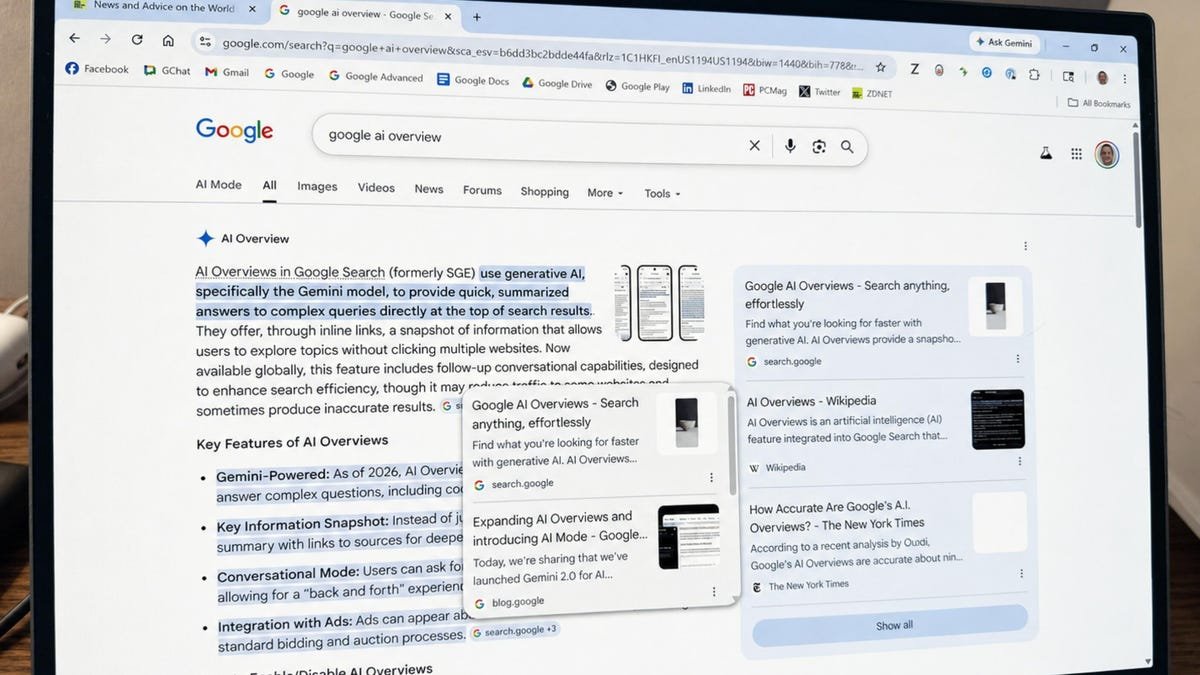Open the Search Labs flask icon
The width and height of the screenshot is (1200, 675).
pos(1047,153)
